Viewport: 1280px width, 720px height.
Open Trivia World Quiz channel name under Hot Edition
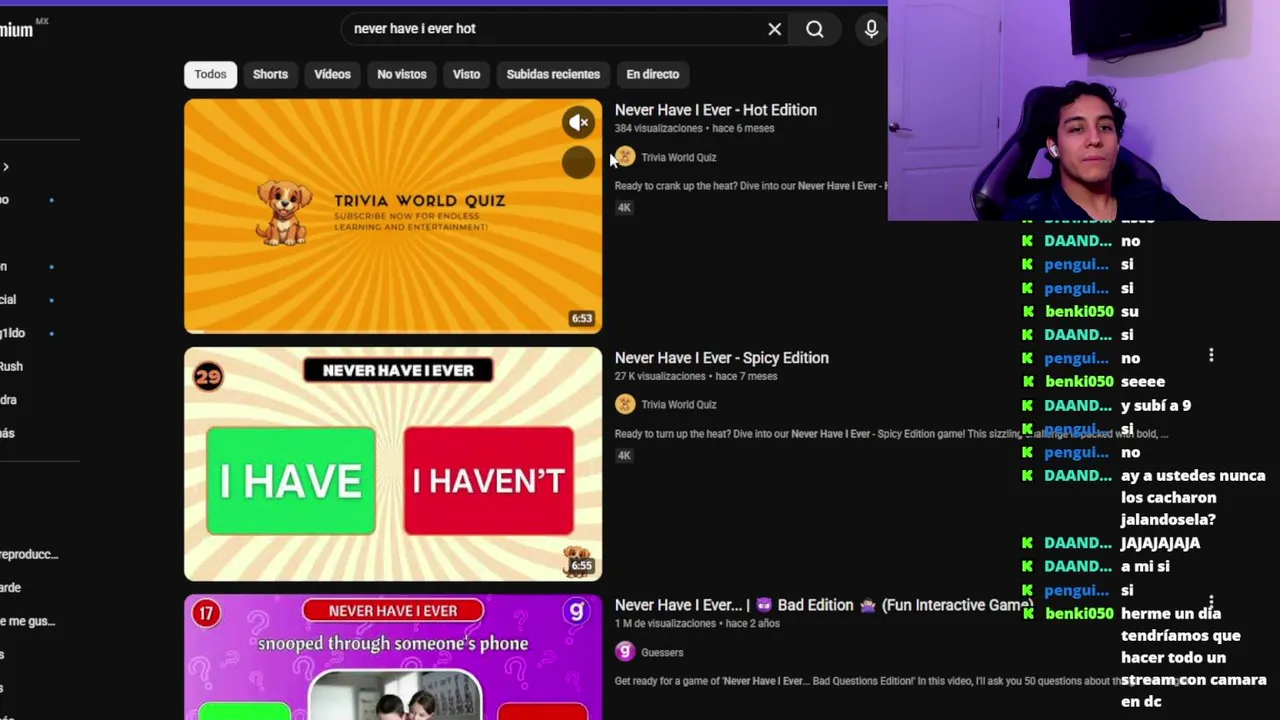pos(678,157)
